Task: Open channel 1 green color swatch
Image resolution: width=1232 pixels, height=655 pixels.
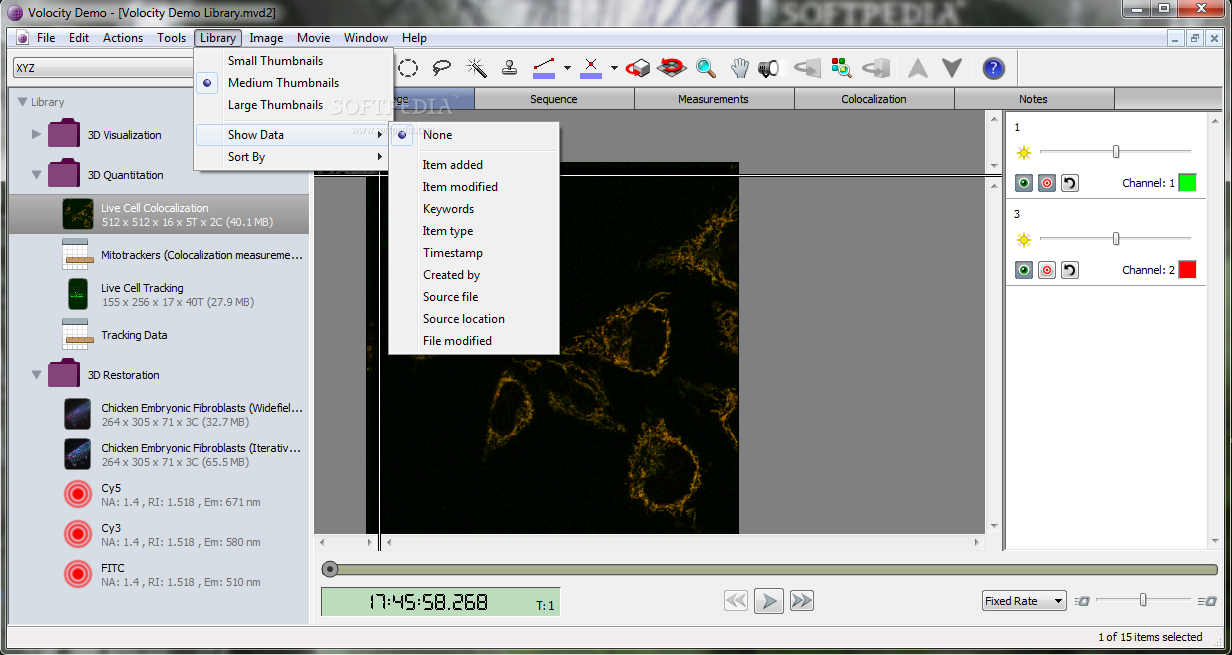Action: [x=1187, y=183]
